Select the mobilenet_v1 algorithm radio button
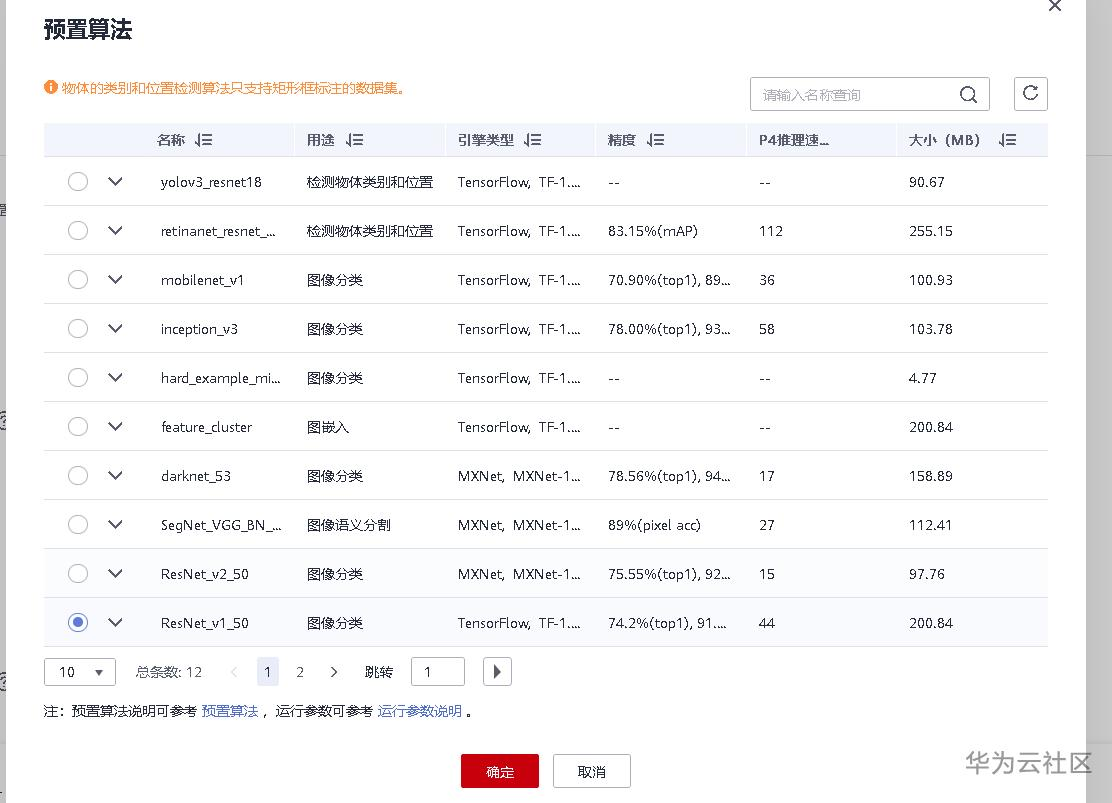 78,280
